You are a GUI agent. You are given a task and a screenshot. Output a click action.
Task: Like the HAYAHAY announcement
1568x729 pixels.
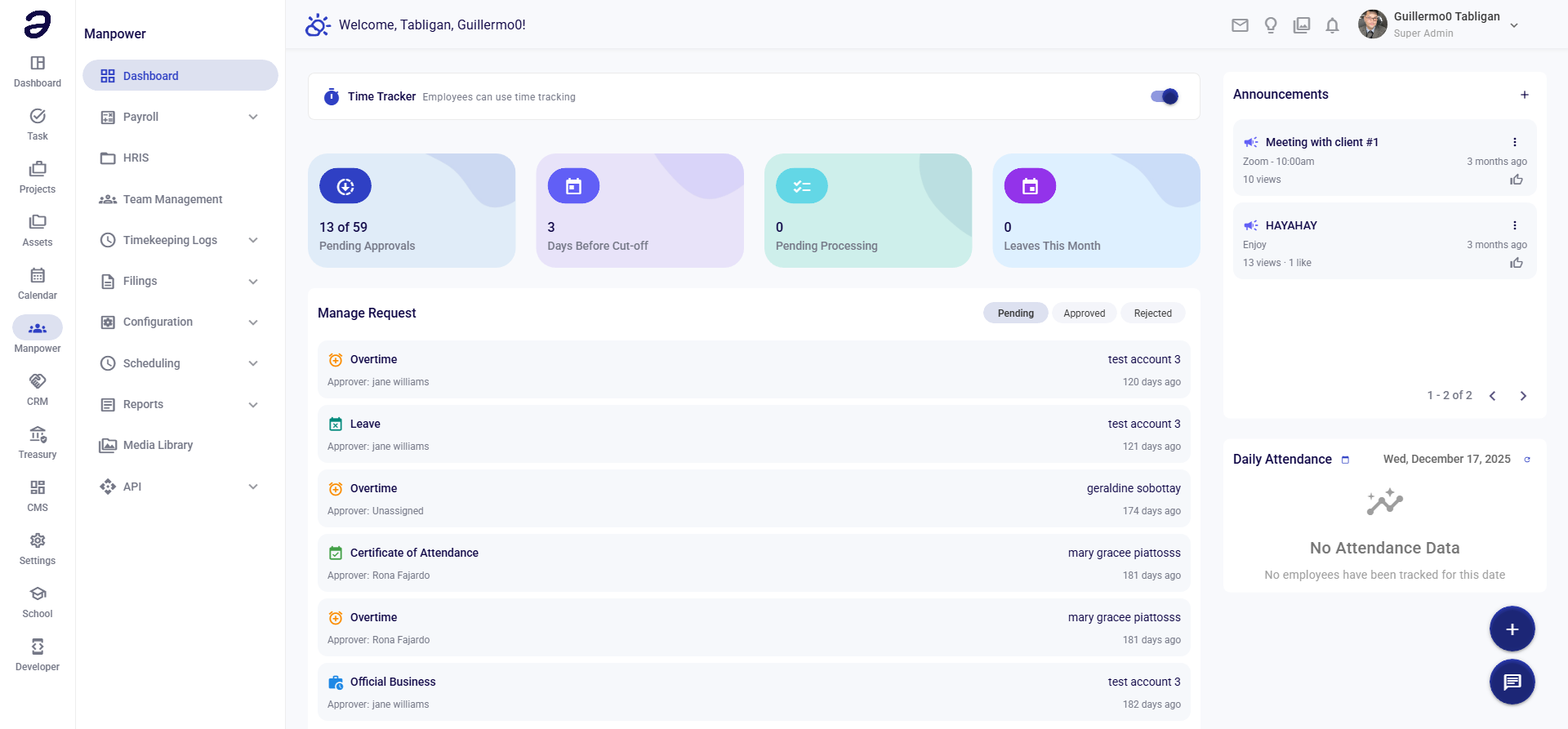tap(1517, 263)
